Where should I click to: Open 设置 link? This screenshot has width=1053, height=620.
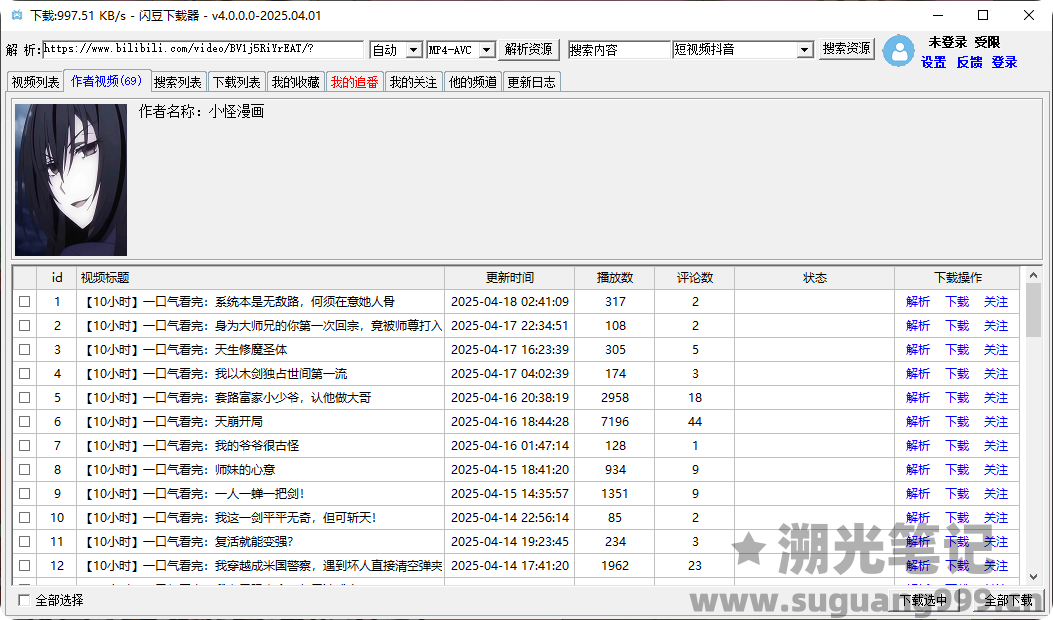[x=933, y=62]
